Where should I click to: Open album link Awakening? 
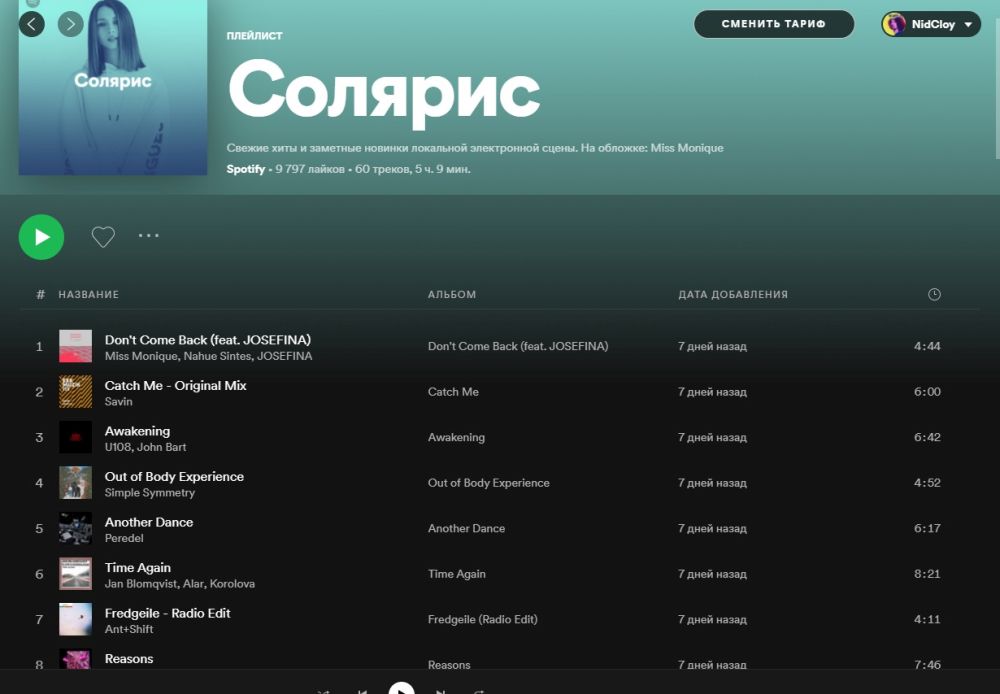coord(456,438)
